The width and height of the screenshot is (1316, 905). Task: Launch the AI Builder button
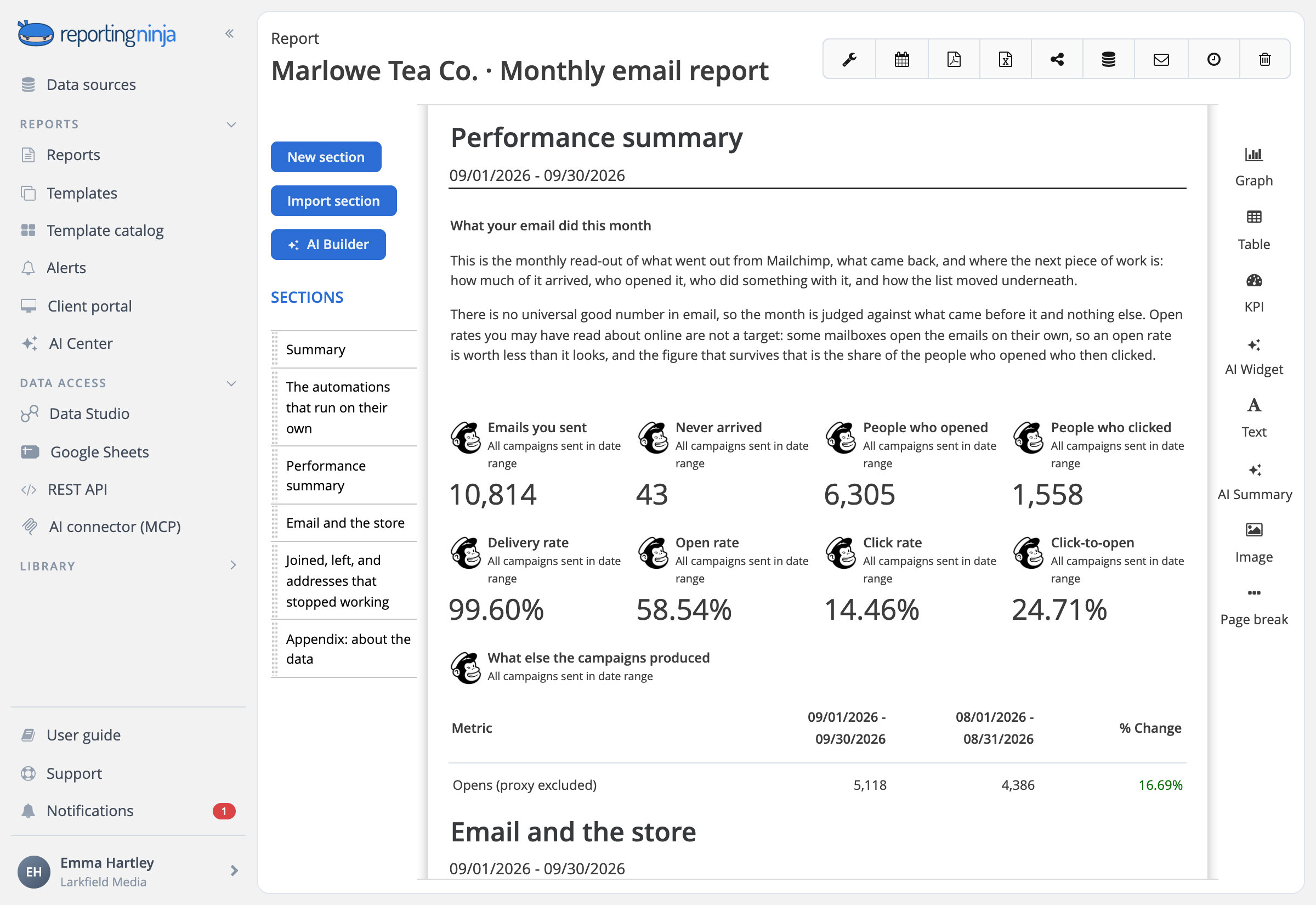click(x=328, y=245)
